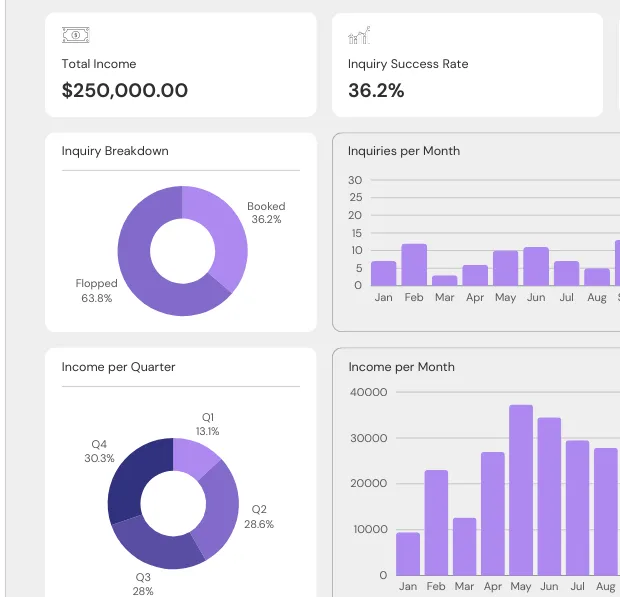Click the 40000 axis label in Income per Month

click(x=369, y=392)
